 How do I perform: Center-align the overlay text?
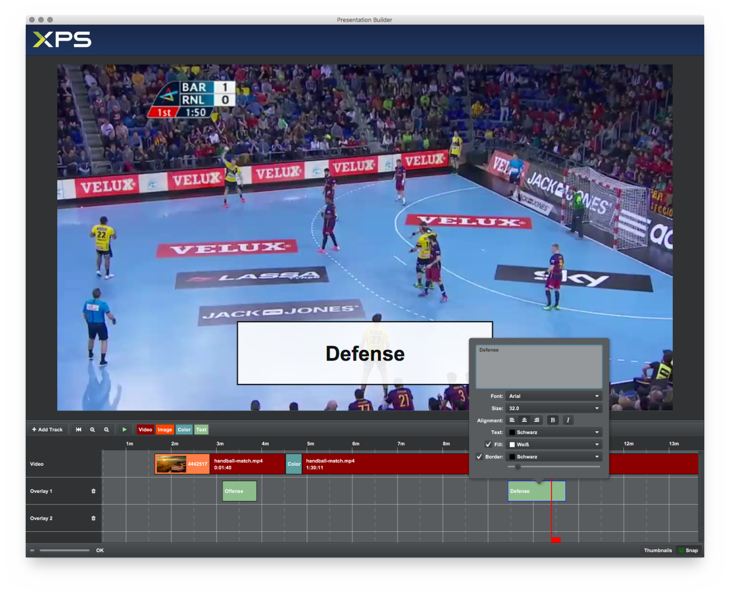click(525, 420)
